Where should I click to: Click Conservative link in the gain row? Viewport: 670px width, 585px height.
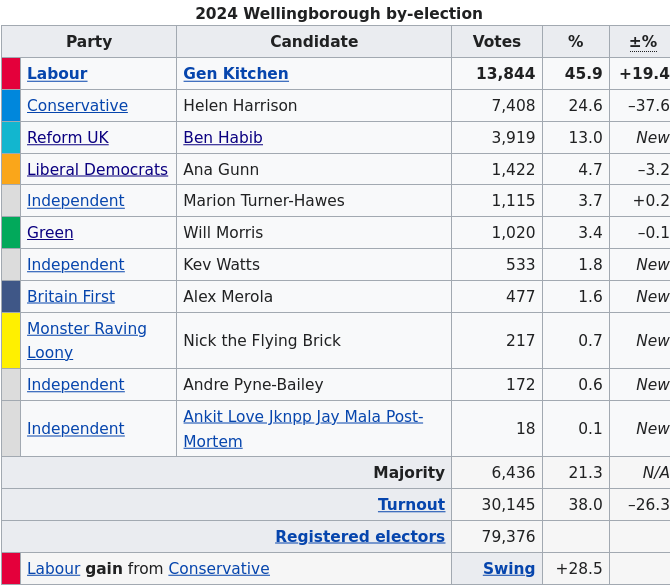pos(219,569)
